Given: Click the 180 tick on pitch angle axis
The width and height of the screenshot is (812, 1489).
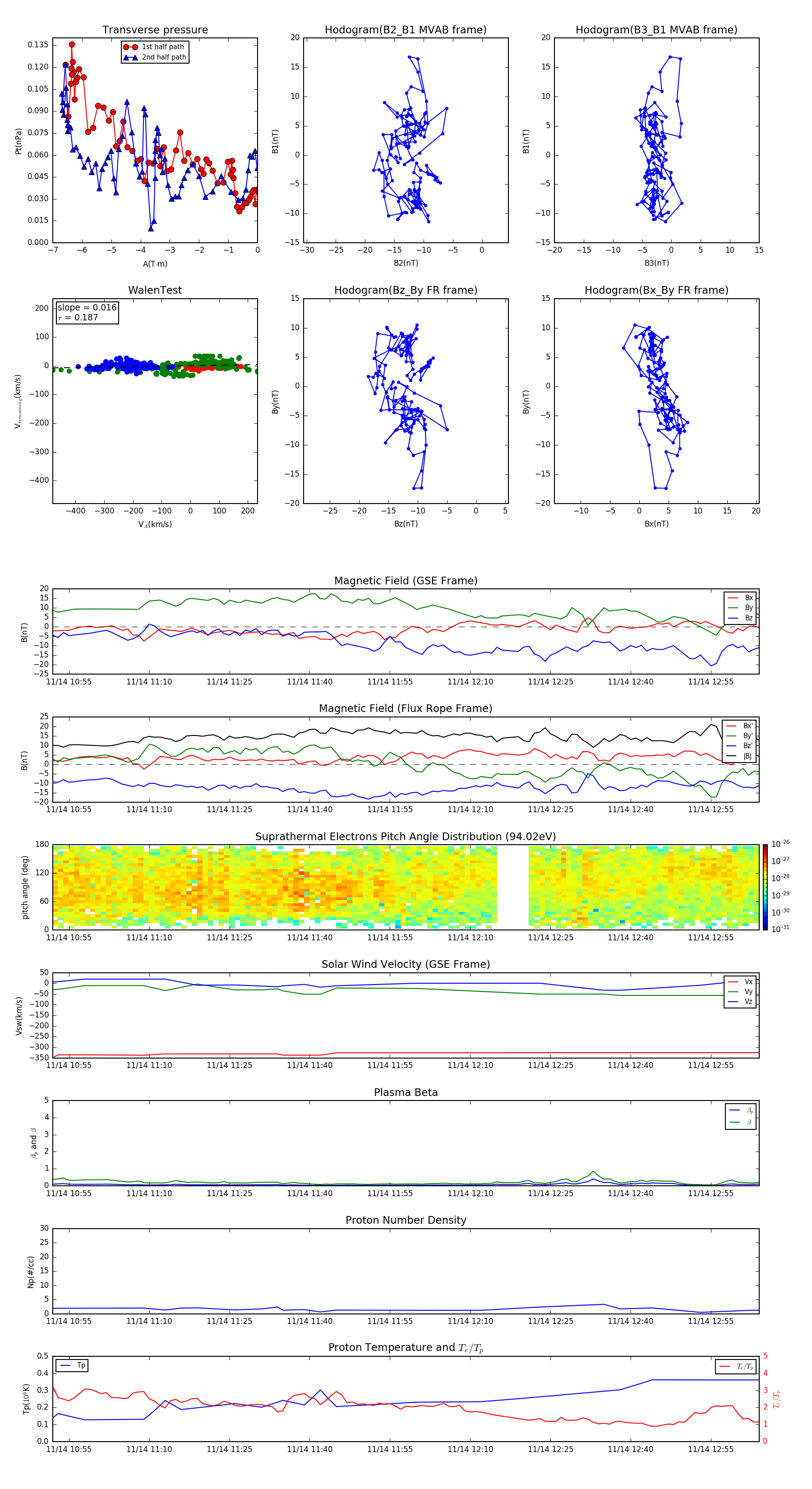Looking at the screenshot, I should click(x=42, y=845).
